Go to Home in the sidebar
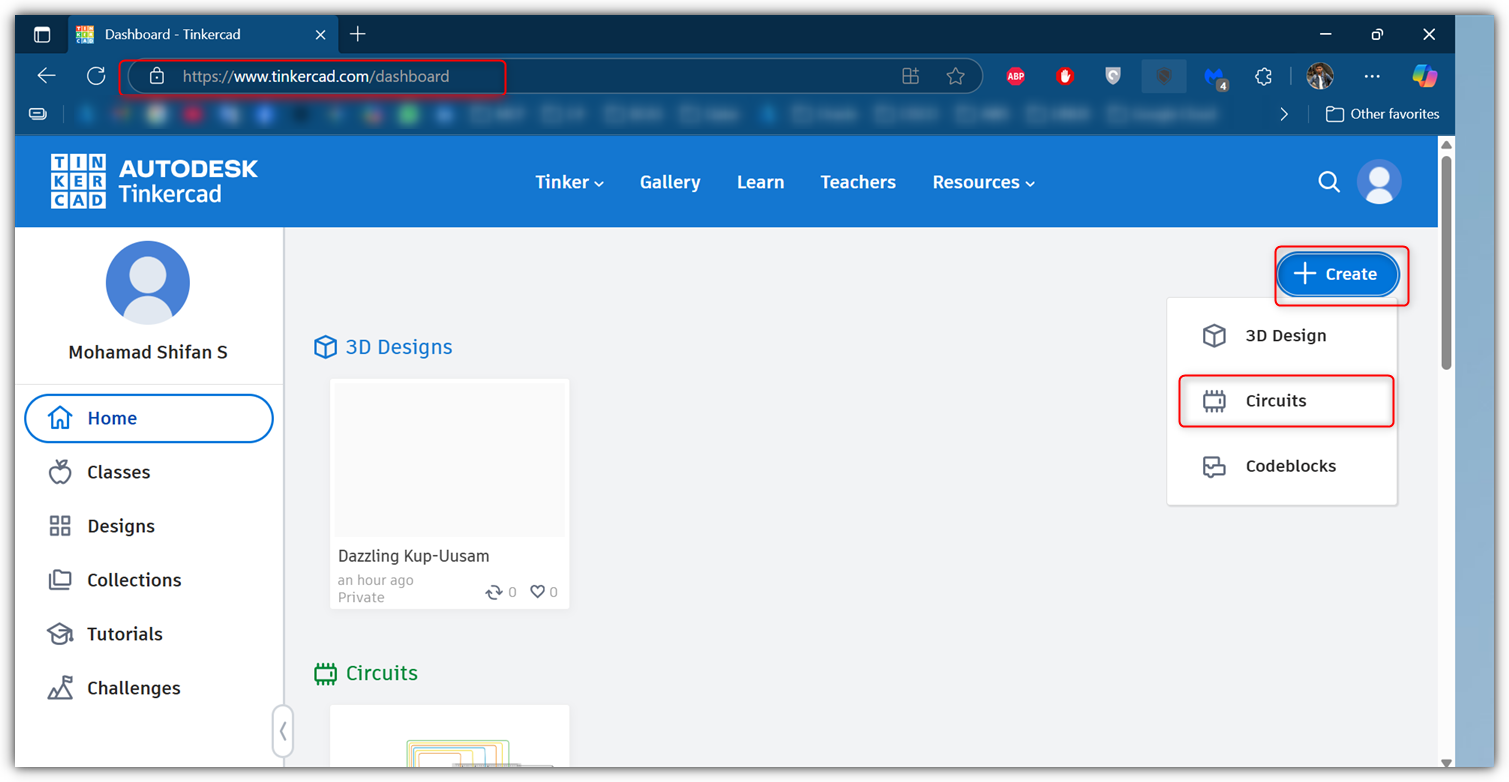 pyautogui.click(x=149, y=418)
